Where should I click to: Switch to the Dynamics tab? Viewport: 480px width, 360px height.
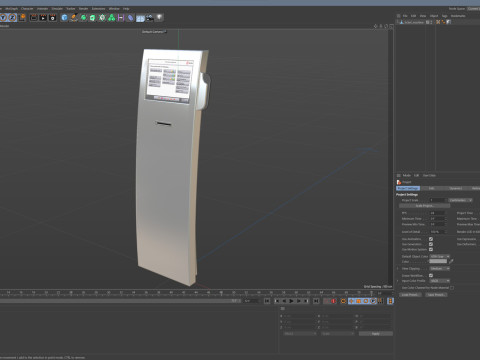[x=455, y=189]
